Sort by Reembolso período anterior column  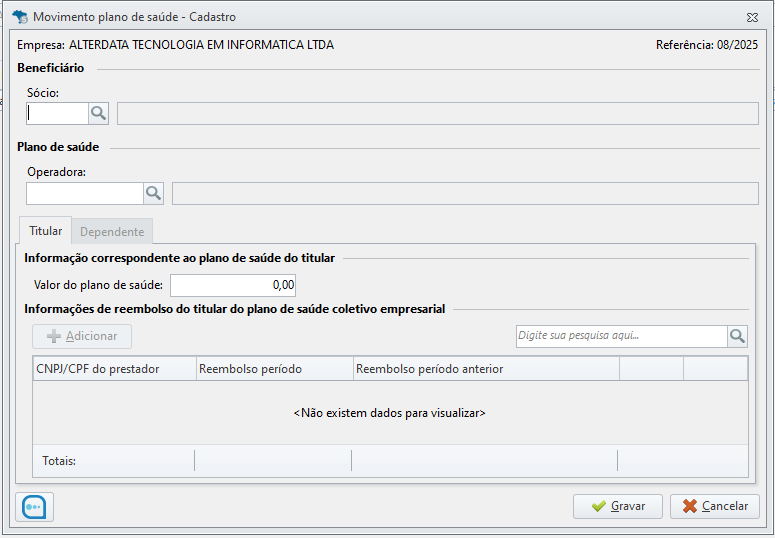tap(486, 369)
